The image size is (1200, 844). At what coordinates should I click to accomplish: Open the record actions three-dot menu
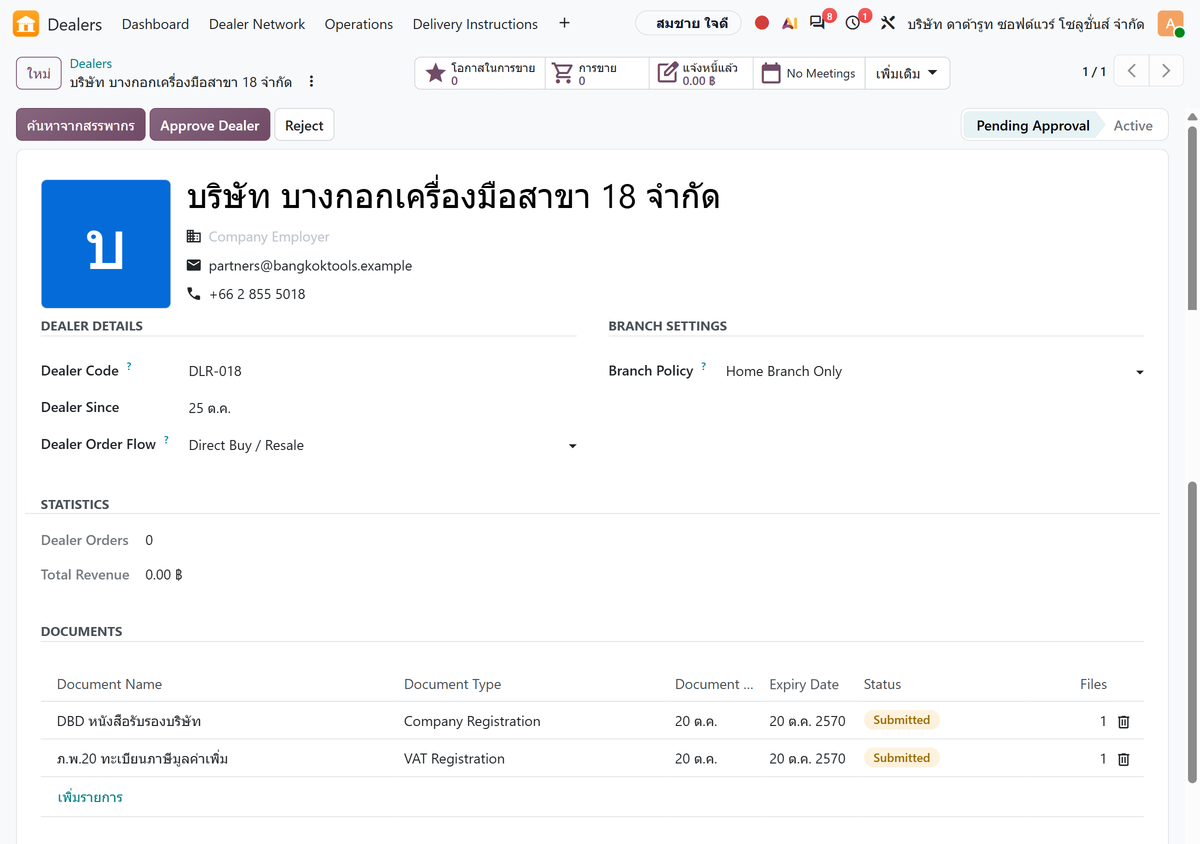311,82
